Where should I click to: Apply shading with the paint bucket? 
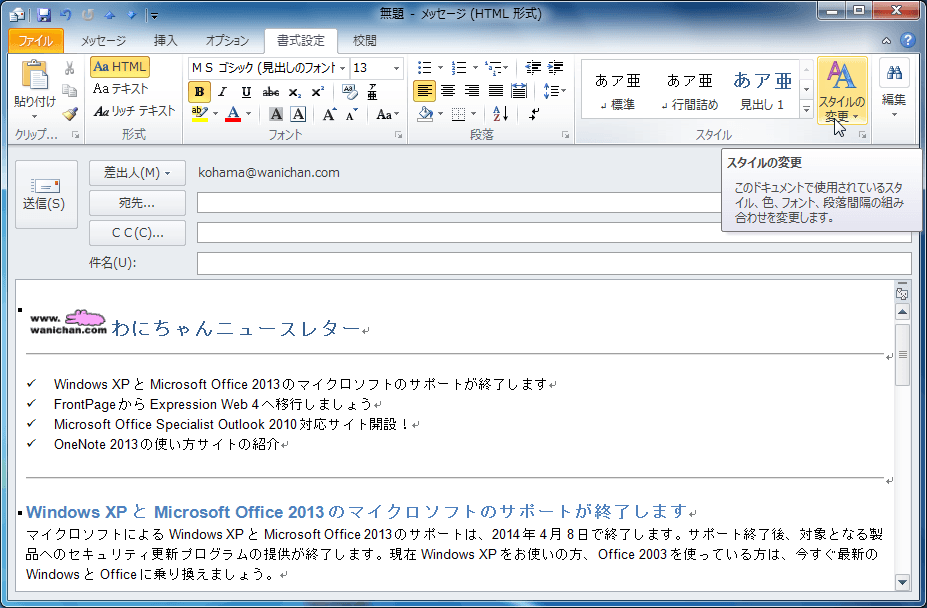[424, 114]
